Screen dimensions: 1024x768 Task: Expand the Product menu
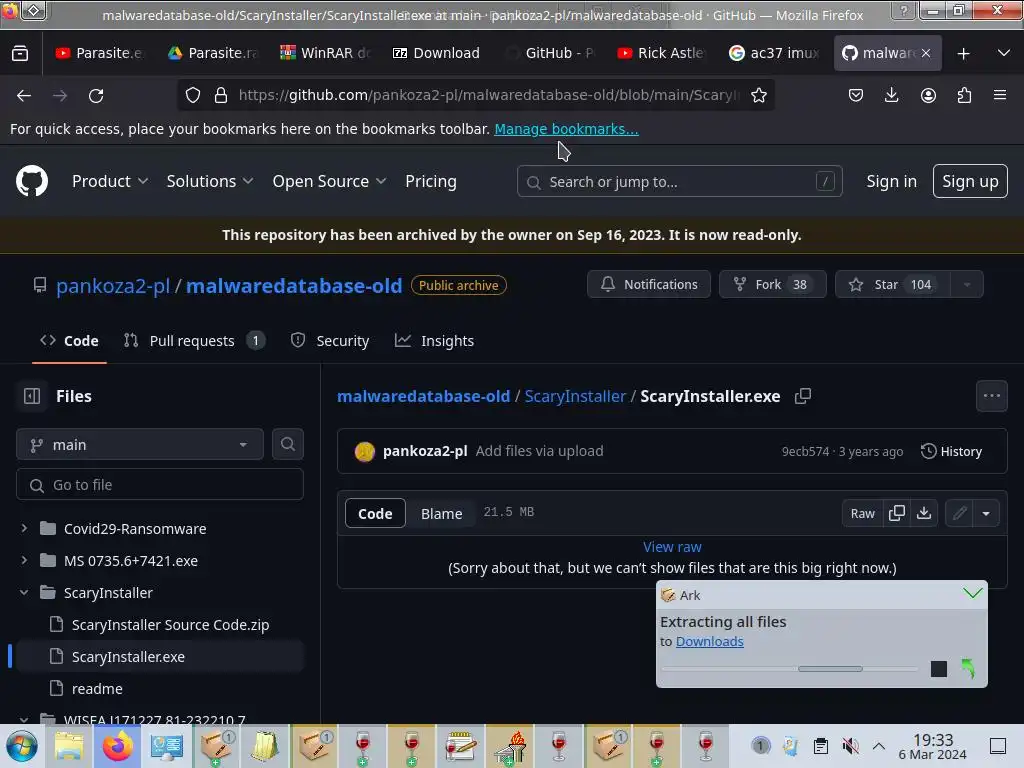[110, 181]
